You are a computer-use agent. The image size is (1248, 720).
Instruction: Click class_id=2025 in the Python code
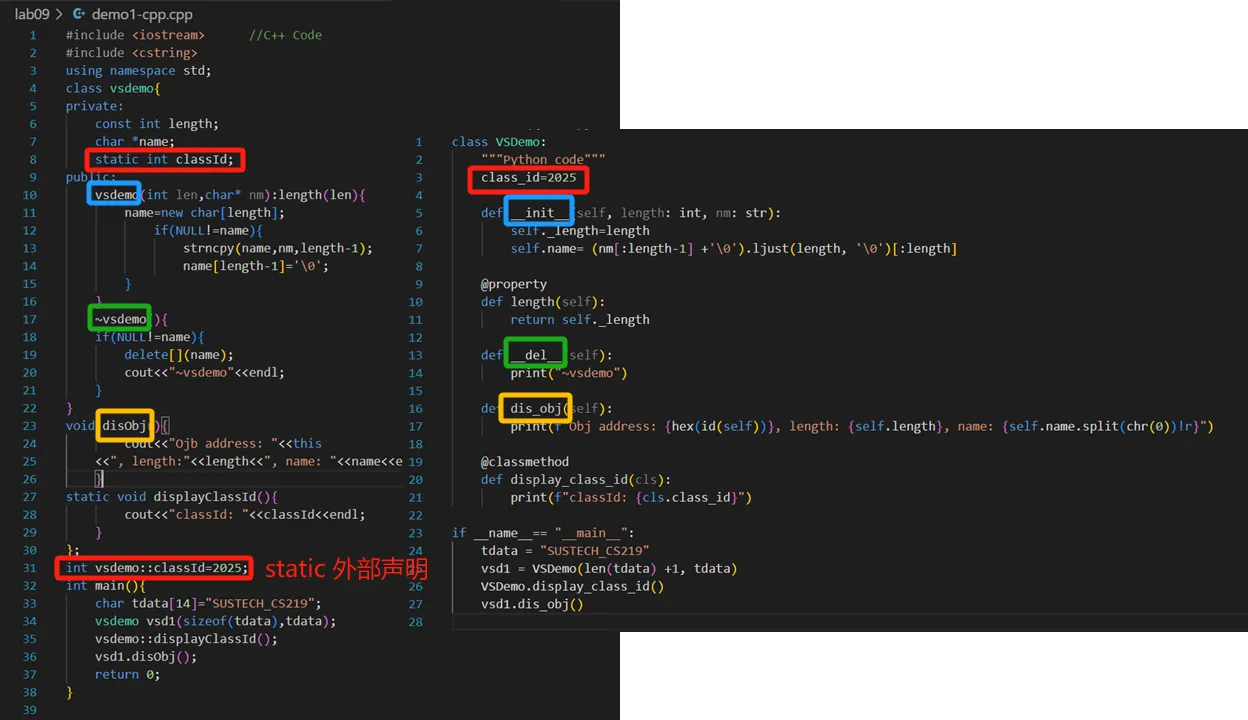click(528, 178)
